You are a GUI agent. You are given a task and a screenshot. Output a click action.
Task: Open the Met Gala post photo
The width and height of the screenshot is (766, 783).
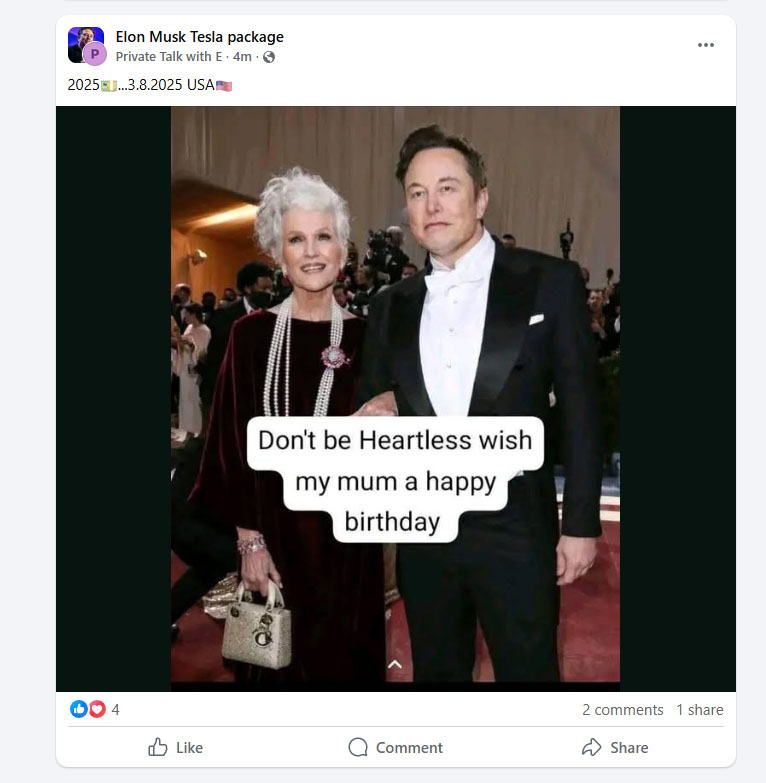point(395,300)
